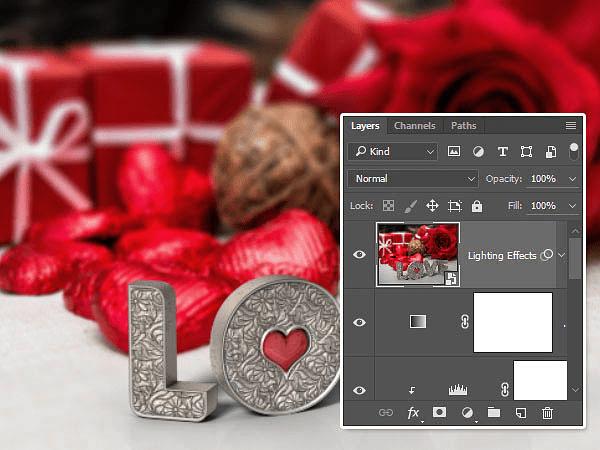Click the adjustment layer filter icon

478,152
